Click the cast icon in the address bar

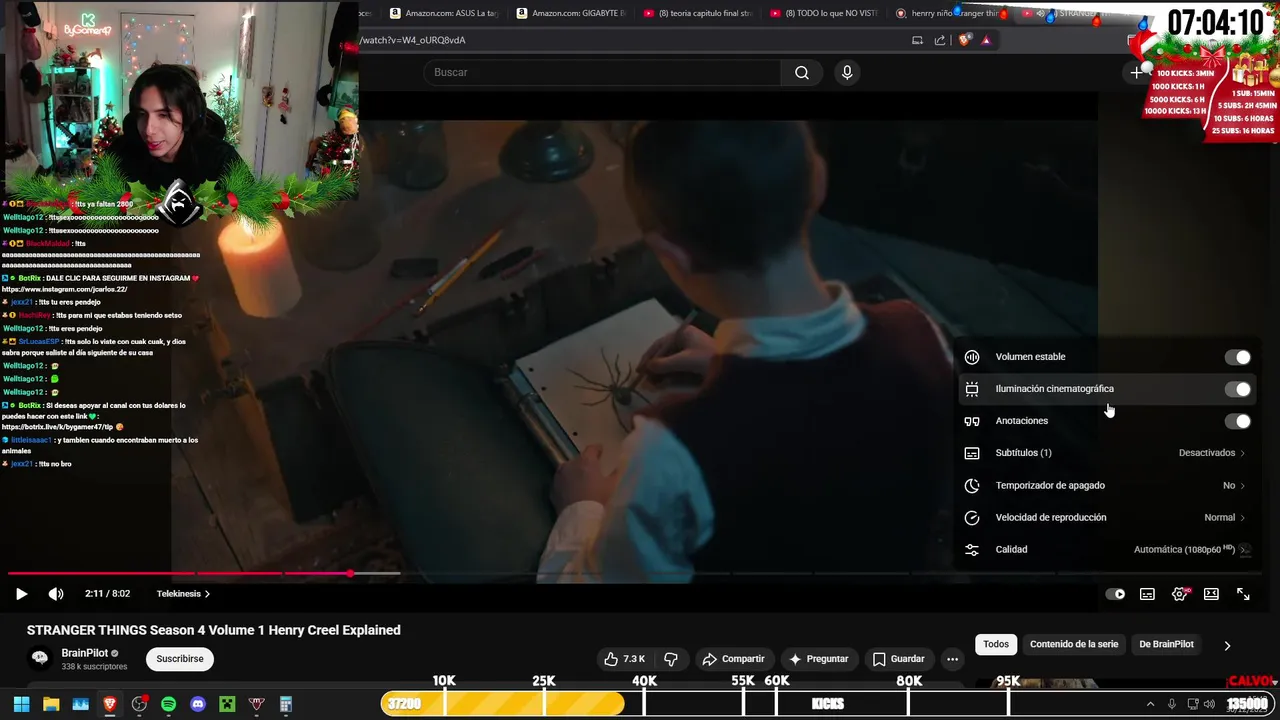click(x=917, y=40)
